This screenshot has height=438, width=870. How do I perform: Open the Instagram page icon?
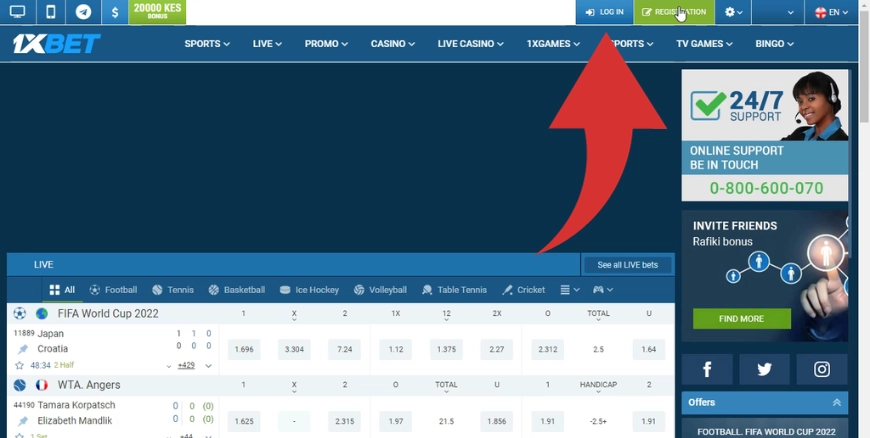[x=822, y=369]
